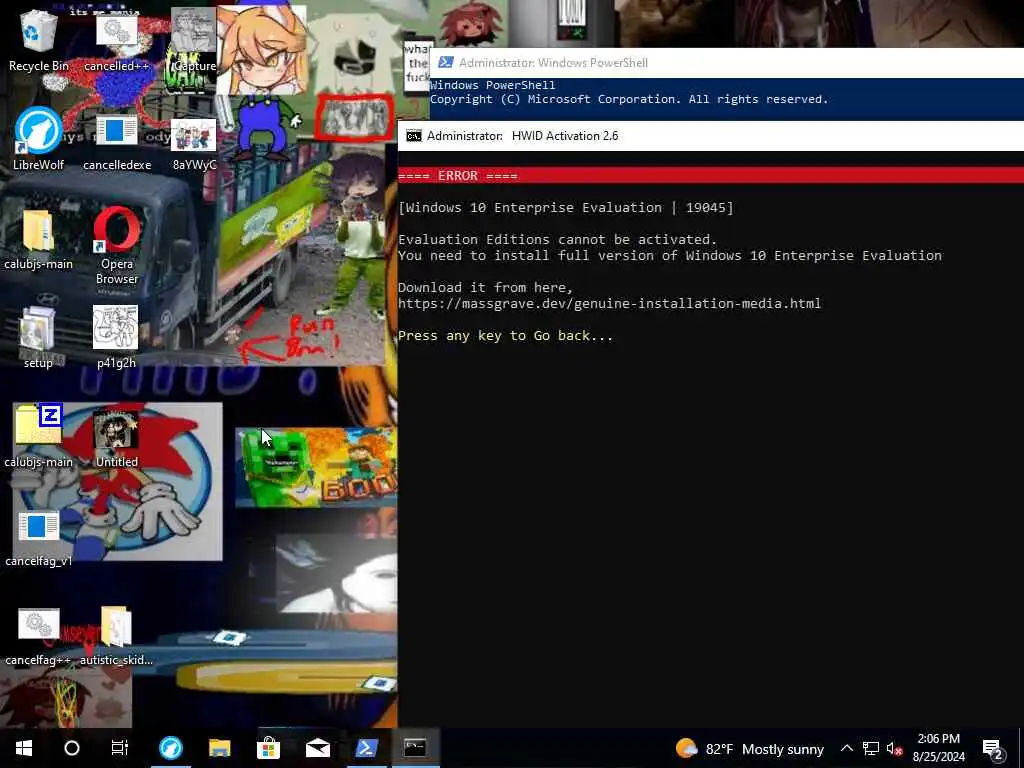Select the zipped calubjs-main archive icon
The height and width of the screenshot is (768, 1024).
point(39,436)
